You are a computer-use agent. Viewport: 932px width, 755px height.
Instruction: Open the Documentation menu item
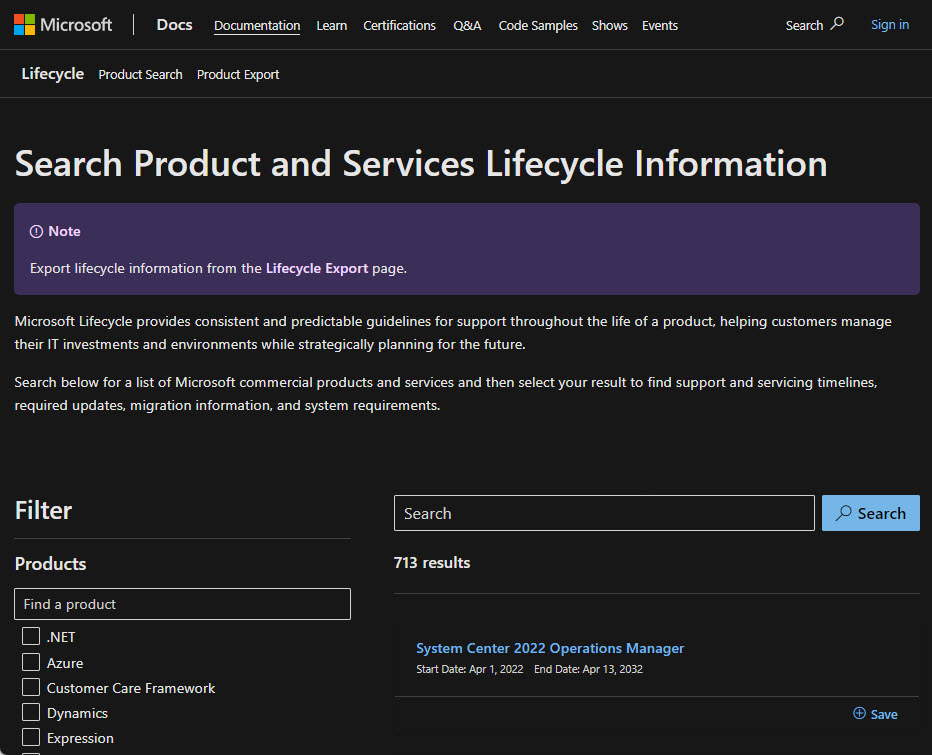point(257,26)
